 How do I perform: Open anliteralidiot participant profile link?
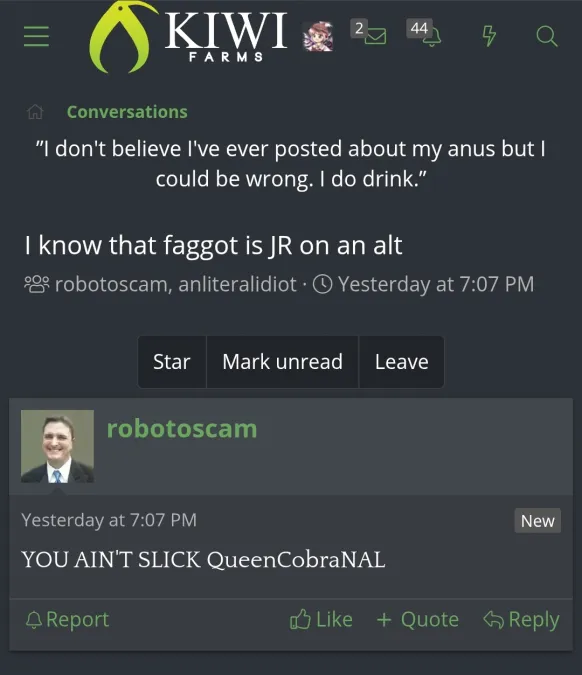(x=237, y=285)
